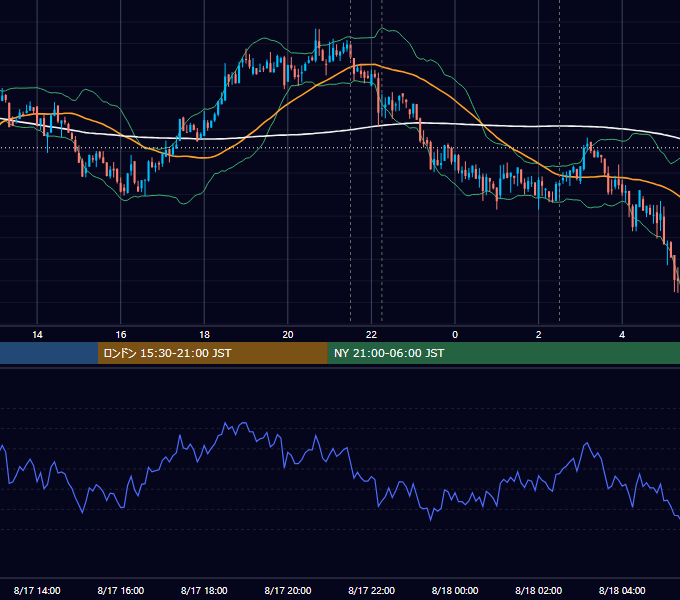680x600 pixels.
Task: Click the 8/17 20:00 label on lower axis
Action: [x=288, y=590]
